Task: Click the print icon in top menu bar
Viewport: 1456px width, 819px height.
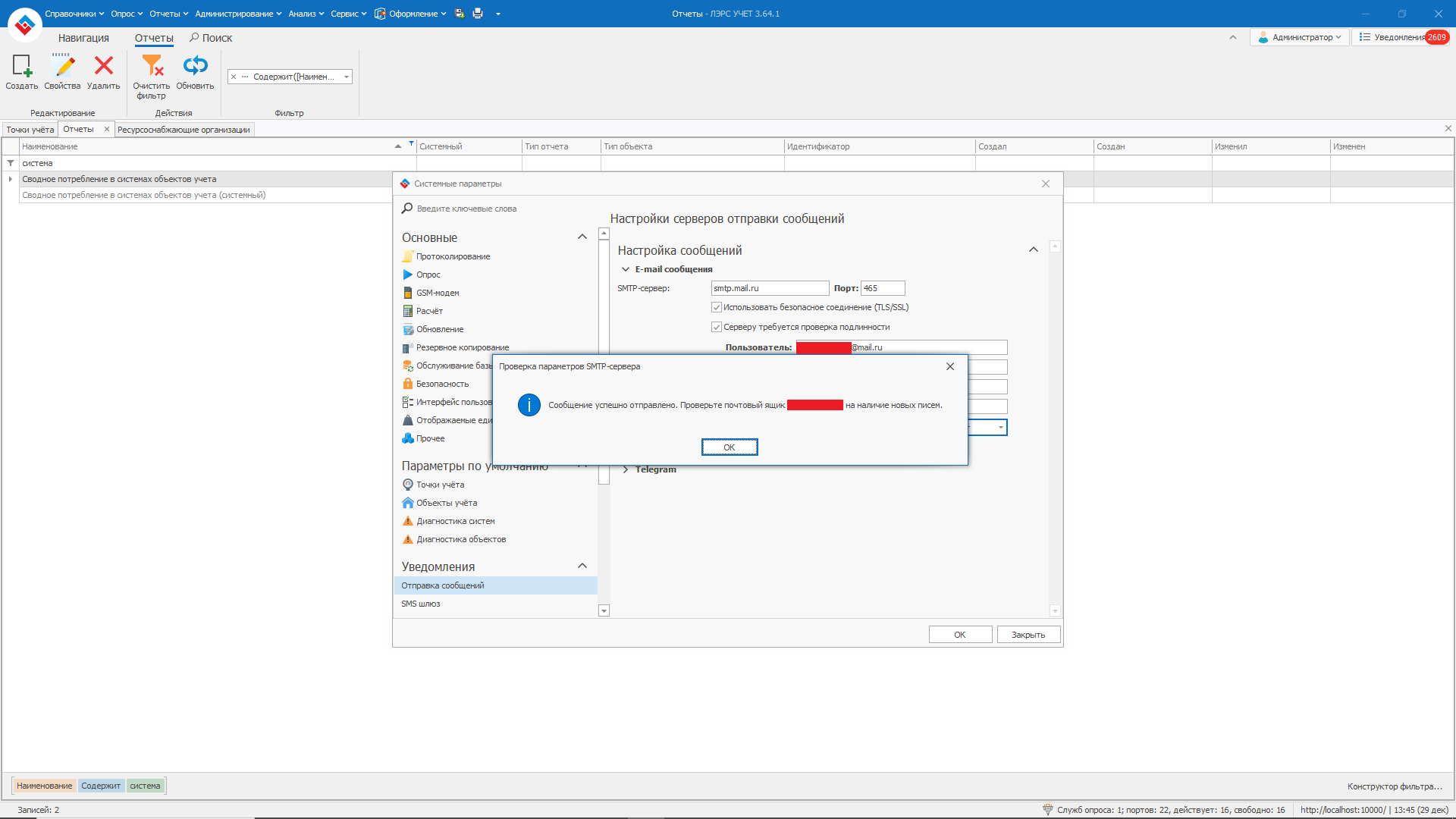Action: (x=478, y=14)
